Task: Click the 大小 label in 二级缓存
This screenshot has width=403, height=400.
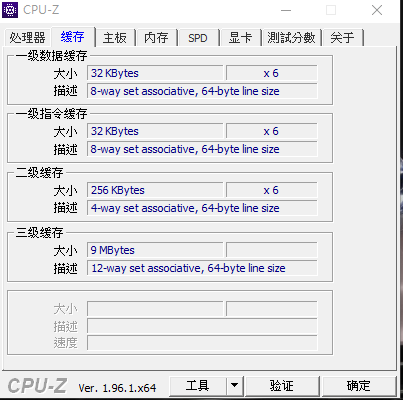Action: click(65, 191)
